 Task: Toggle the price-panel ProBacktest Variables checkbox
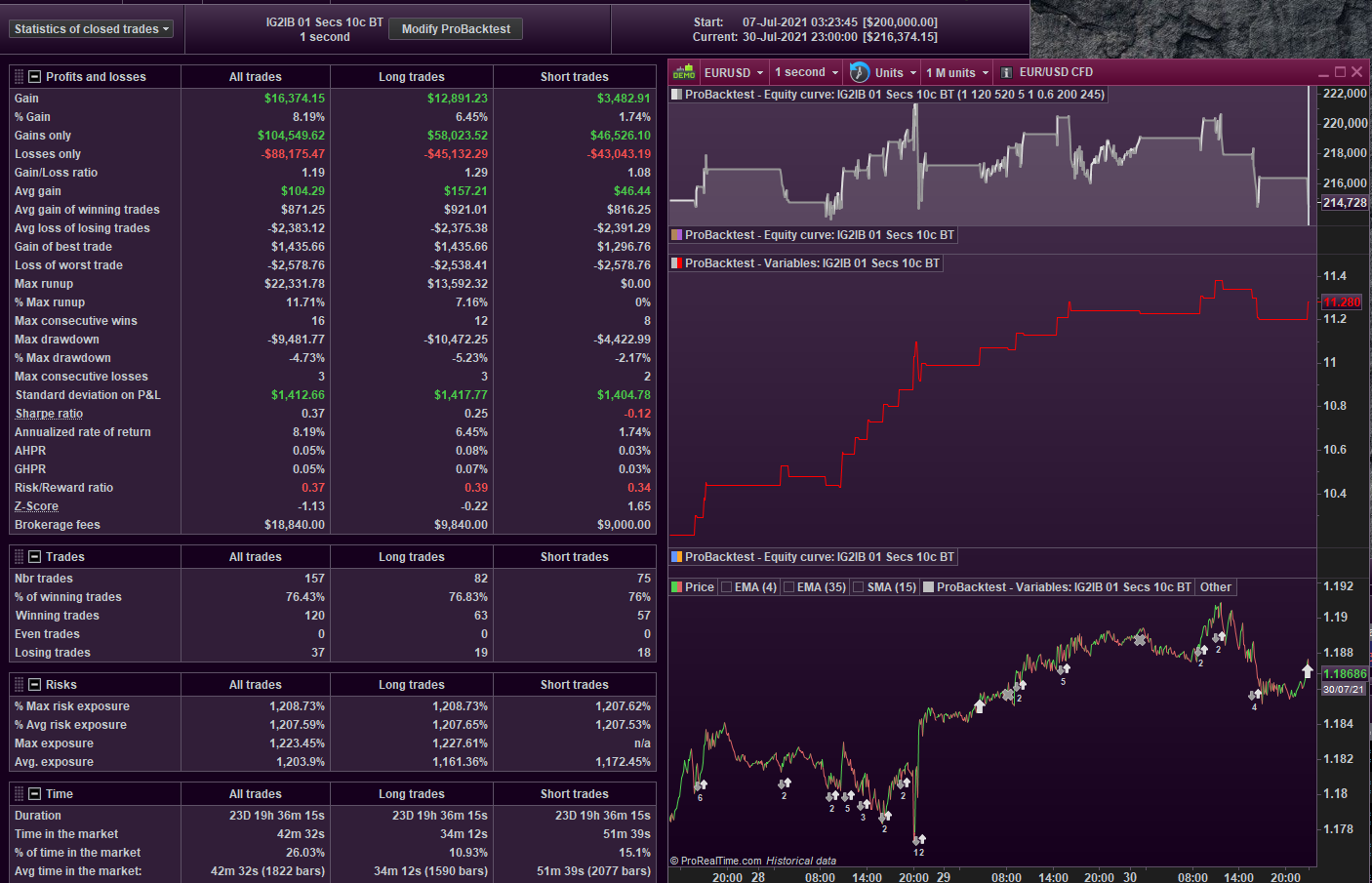tap(929, 587)
